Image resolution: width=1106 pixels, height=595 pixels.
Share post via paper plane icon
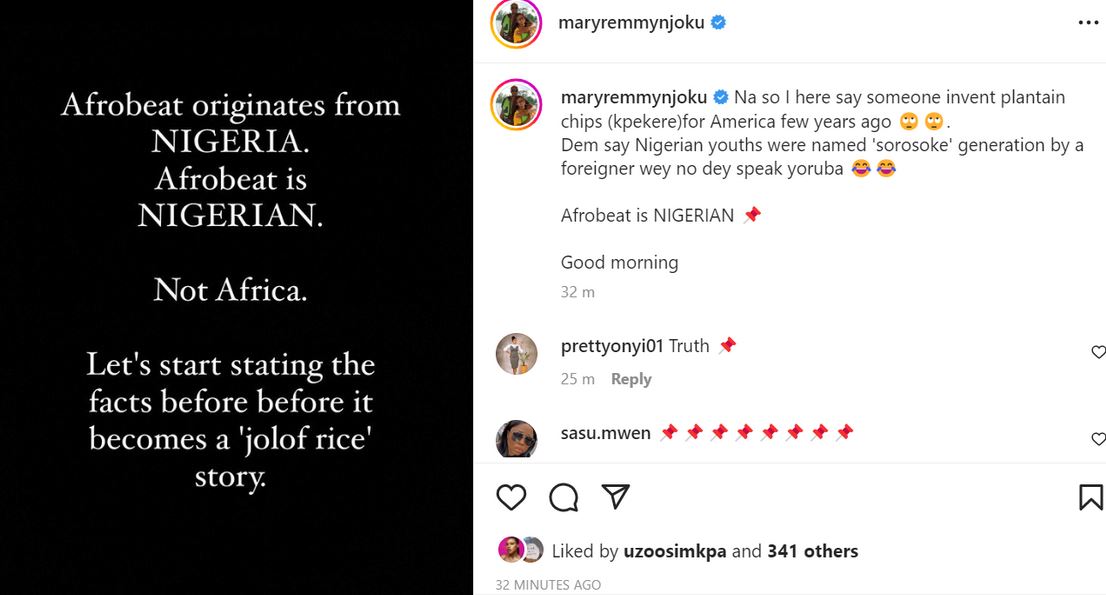click(x=615, y=497)
